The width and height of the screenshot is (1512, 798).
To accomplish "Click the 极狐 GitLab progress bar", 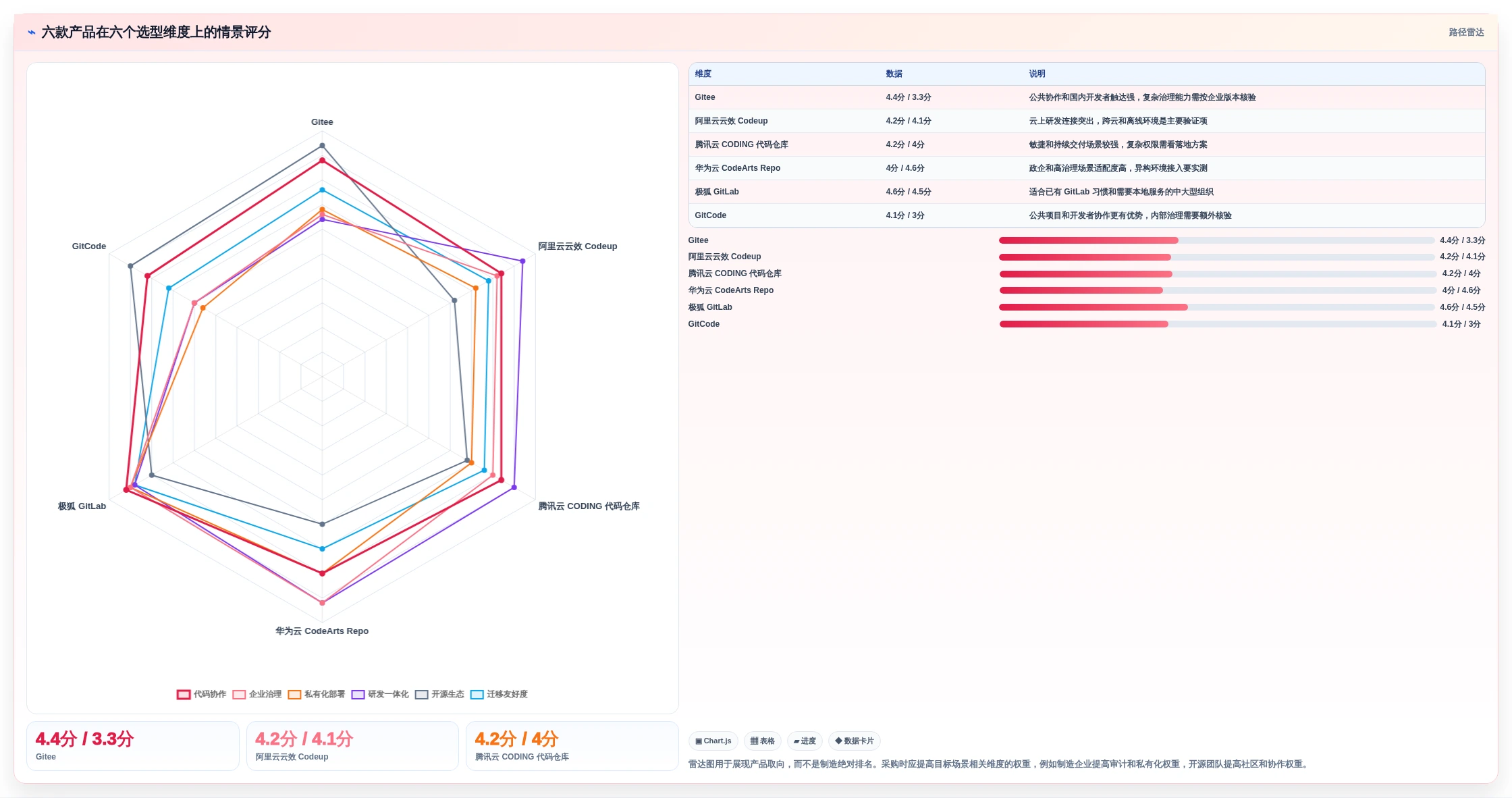I will (x=1216, y=307).
